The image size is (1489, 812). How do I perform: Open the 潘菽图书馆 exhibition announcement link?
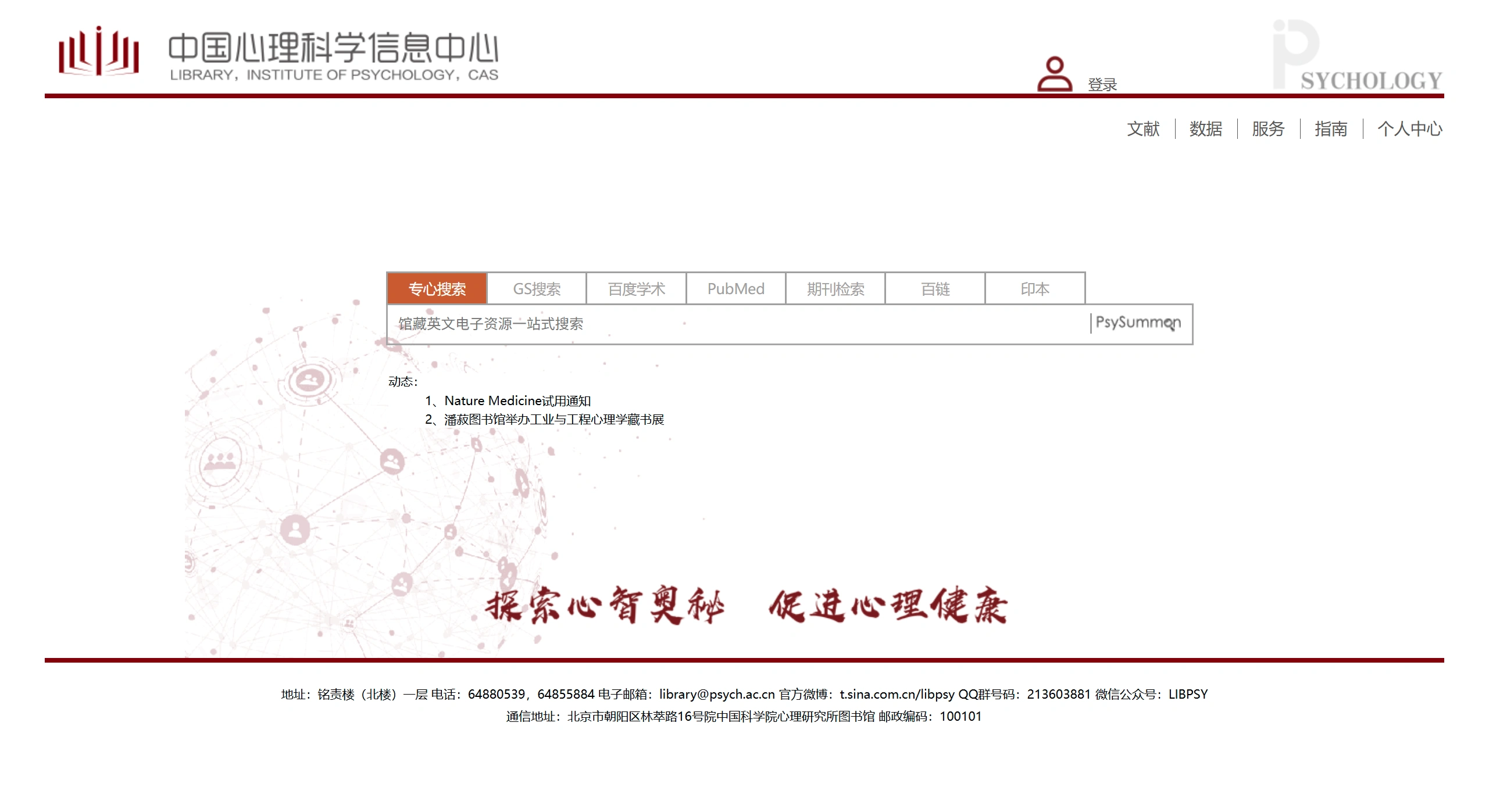coord(554,418)
